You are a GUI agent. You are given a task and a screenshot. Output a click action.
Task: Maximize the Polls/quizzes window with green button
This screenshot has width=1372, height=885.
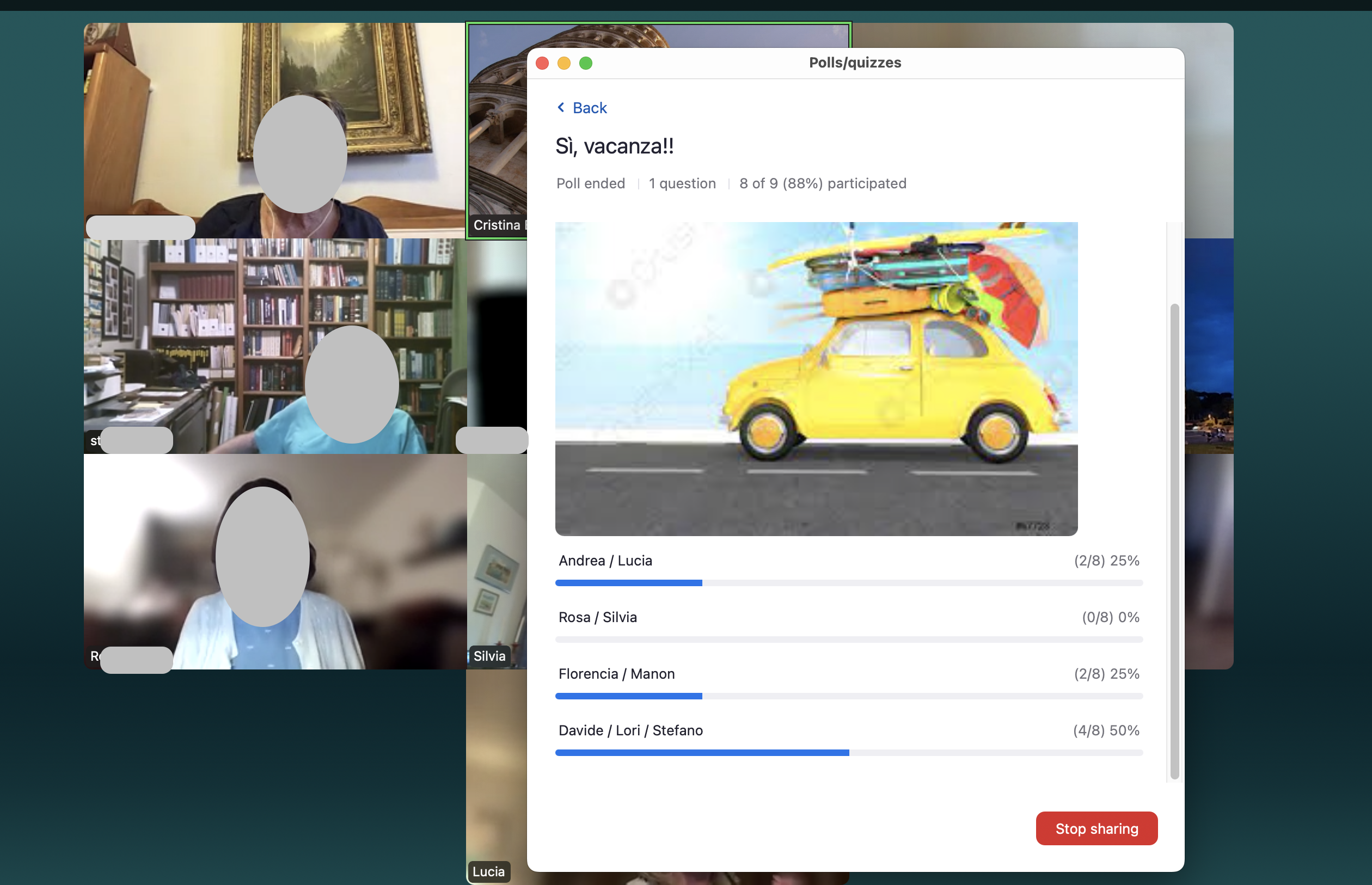click(x=585, y=63)
